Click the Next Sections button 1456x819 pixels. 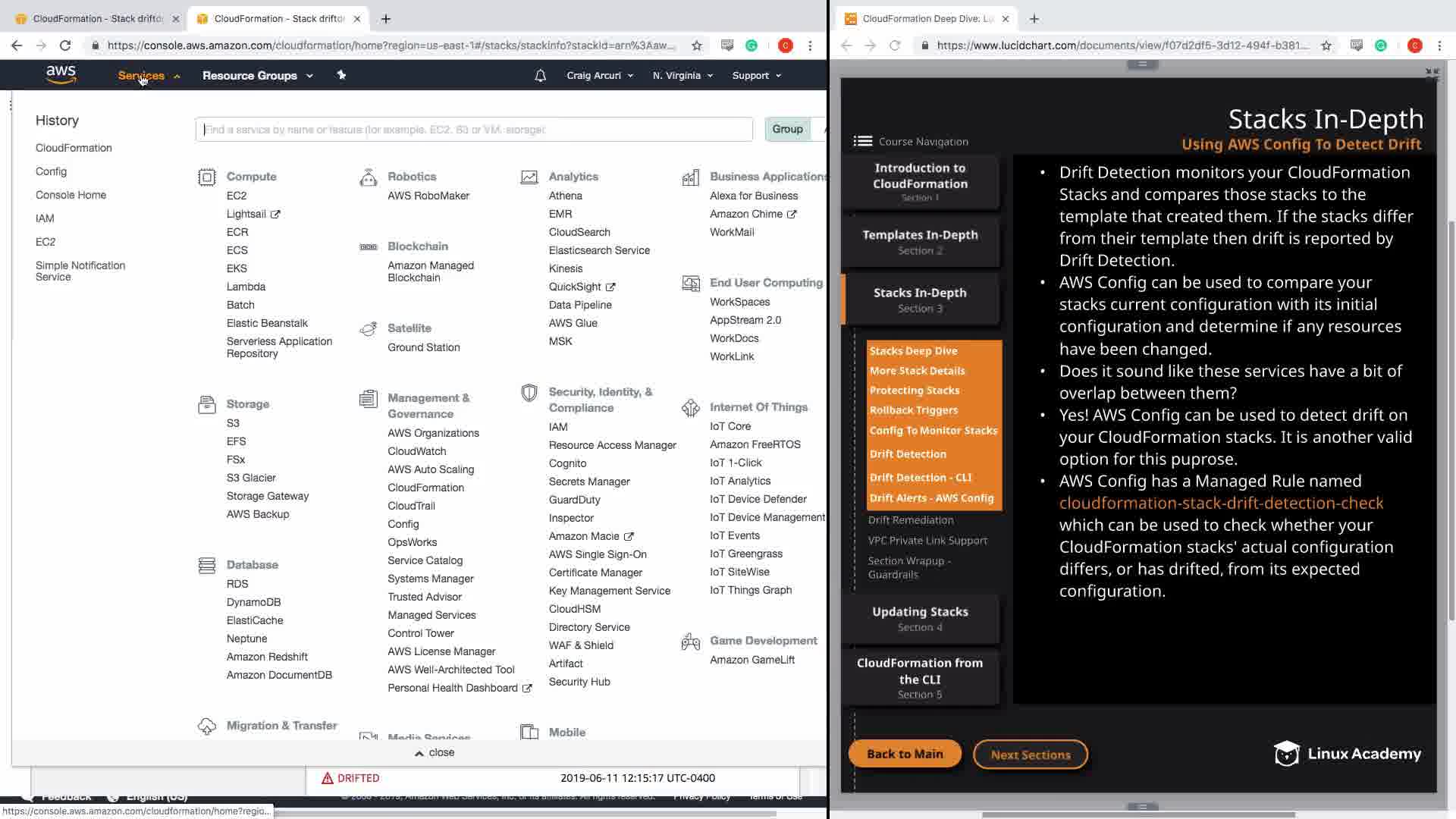coord(1030,755)
